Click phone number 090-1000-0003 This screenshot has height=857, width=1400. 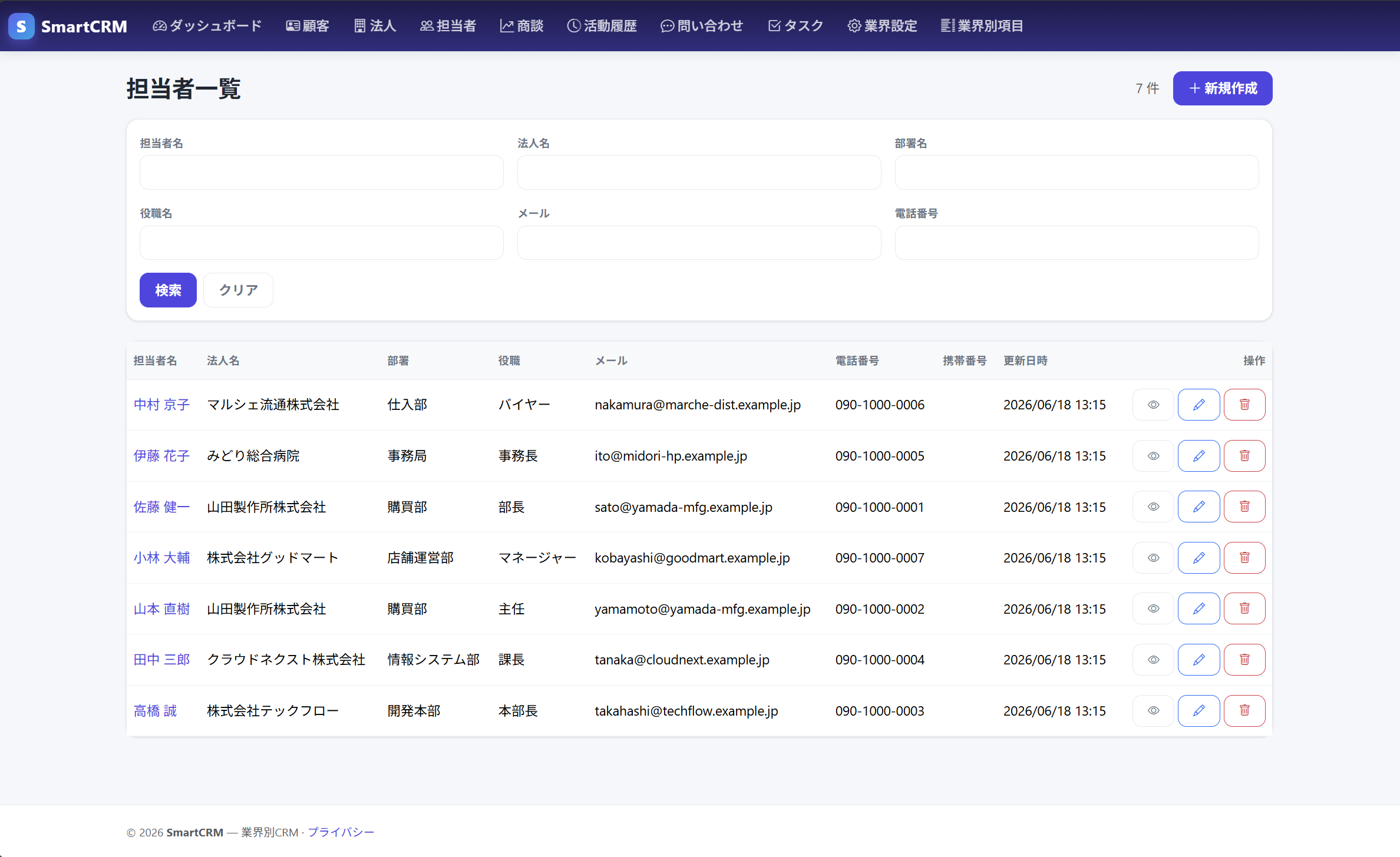(x=880, y=711)
